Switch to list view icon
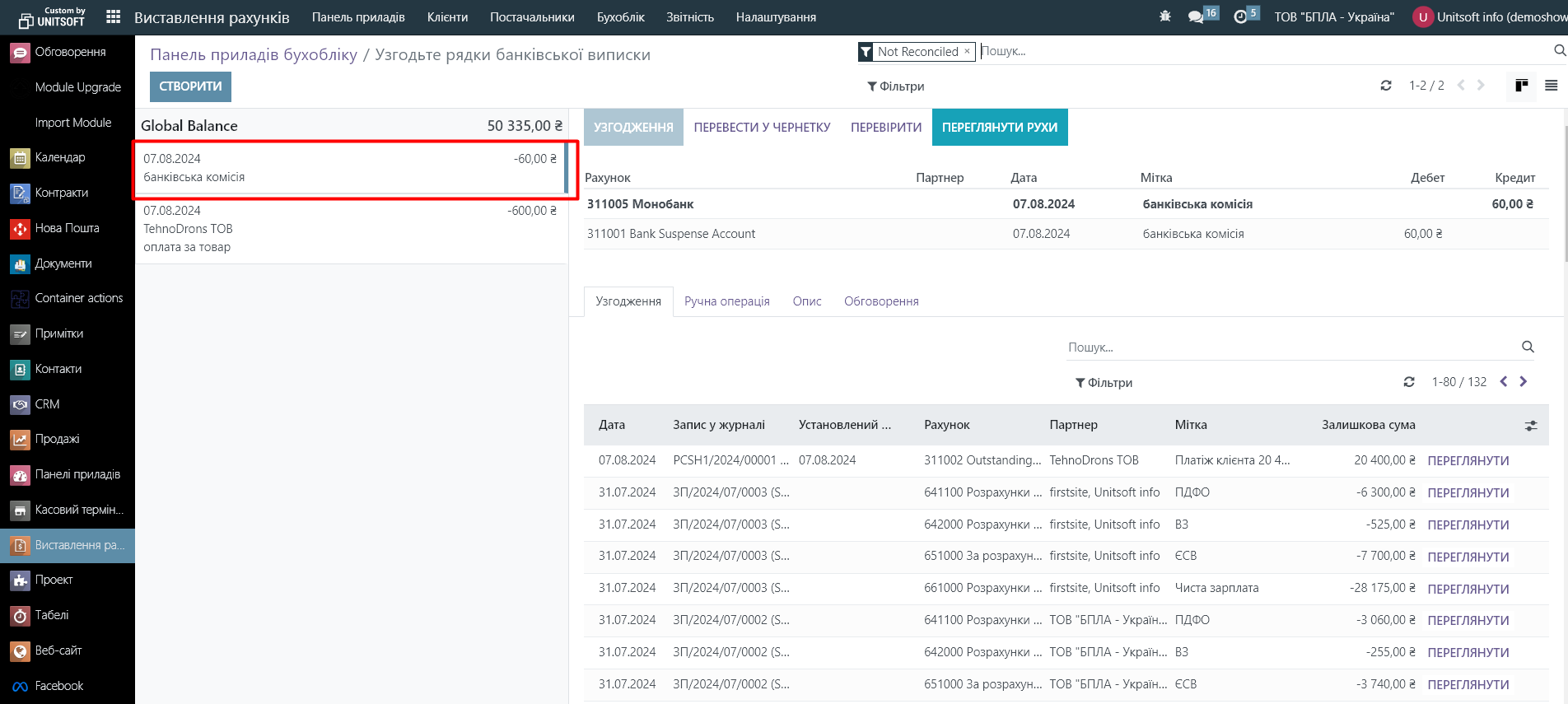Screen dimensions: 1568x704 (1551, 86)
